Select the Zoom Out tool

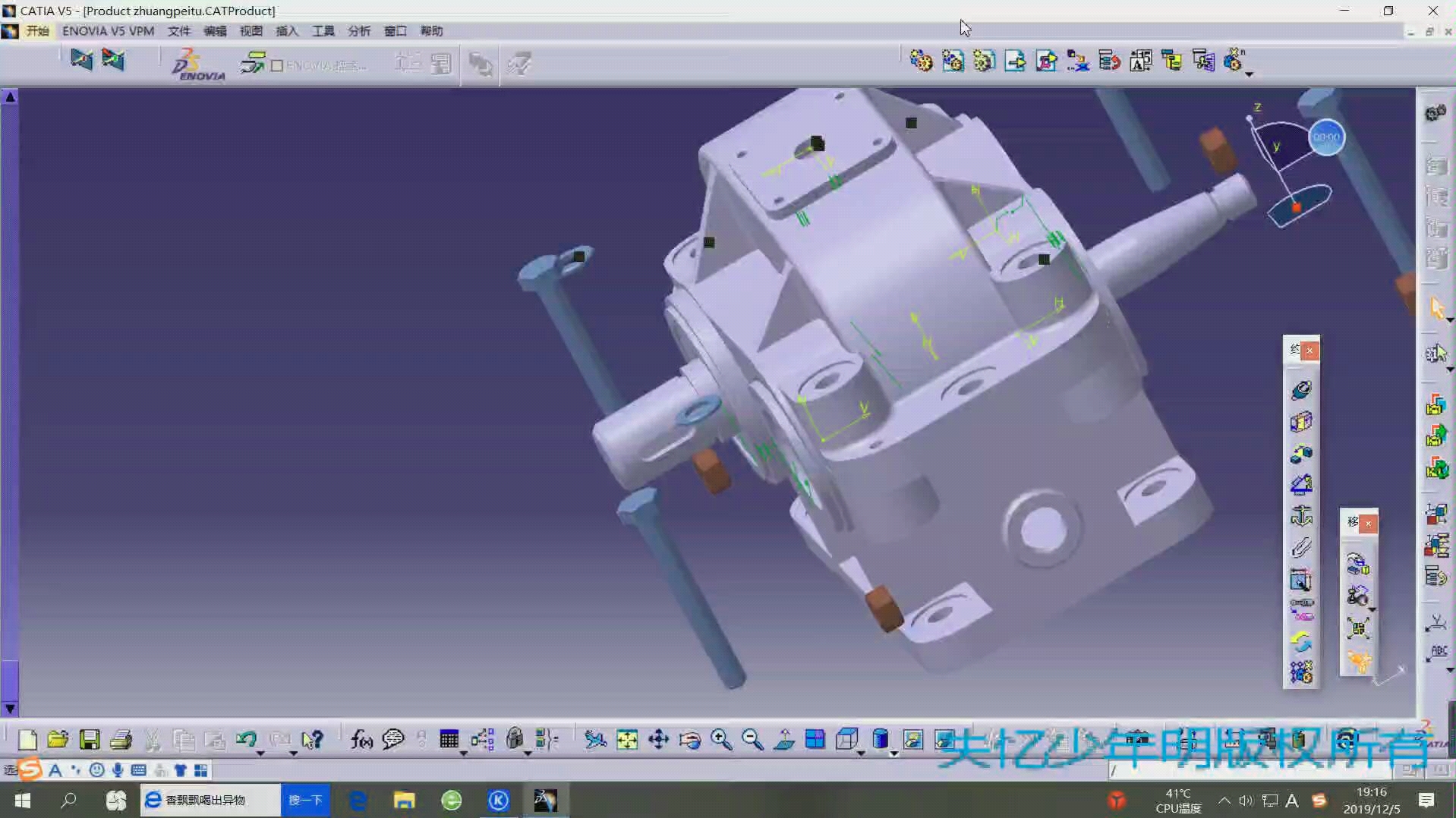(x=751, y=739)
